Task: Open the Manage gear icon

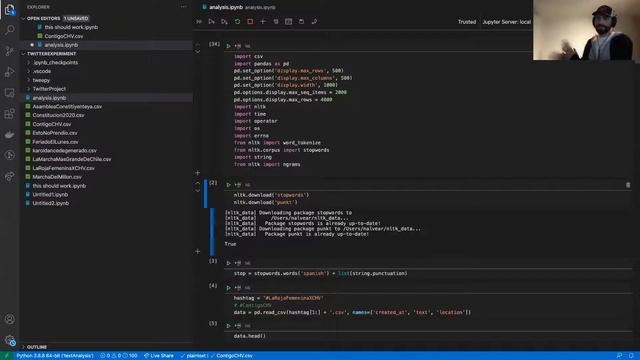Action: tap(9, 340)
